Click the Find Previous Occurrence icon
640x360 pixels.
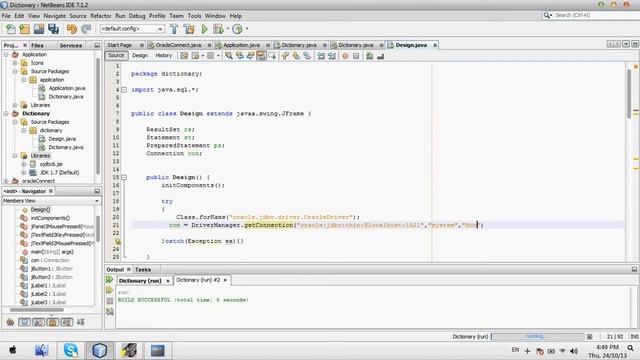[x=240, y=56]
